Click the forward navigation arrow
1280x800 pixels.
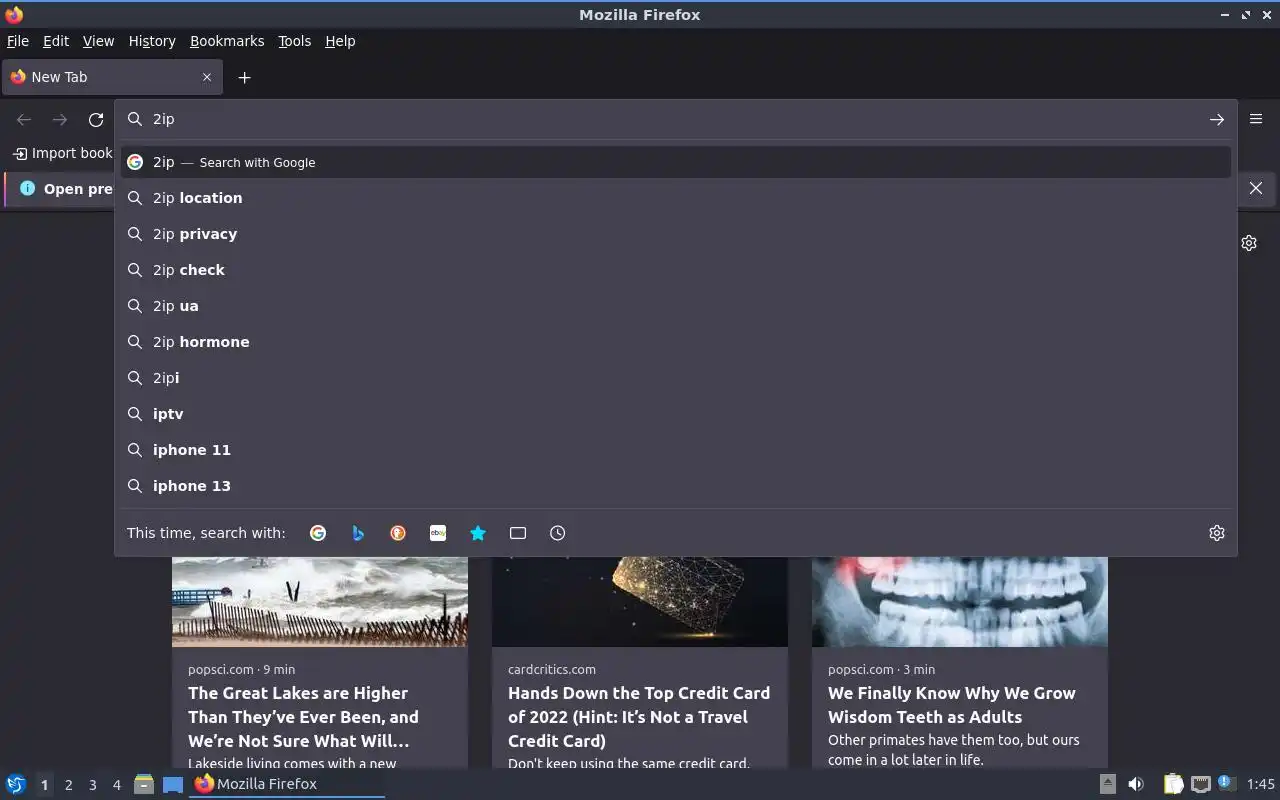click(x=60, y=120)
